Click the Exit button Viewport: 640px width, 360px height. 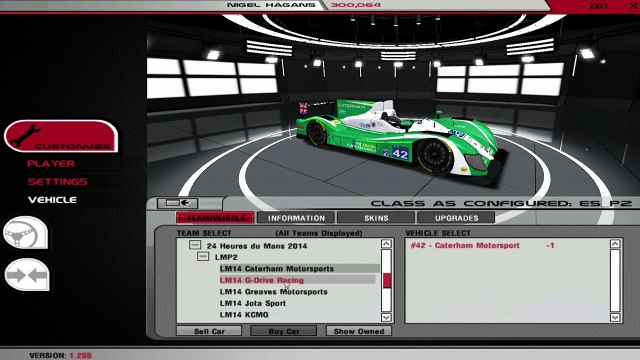coord(599,6)
